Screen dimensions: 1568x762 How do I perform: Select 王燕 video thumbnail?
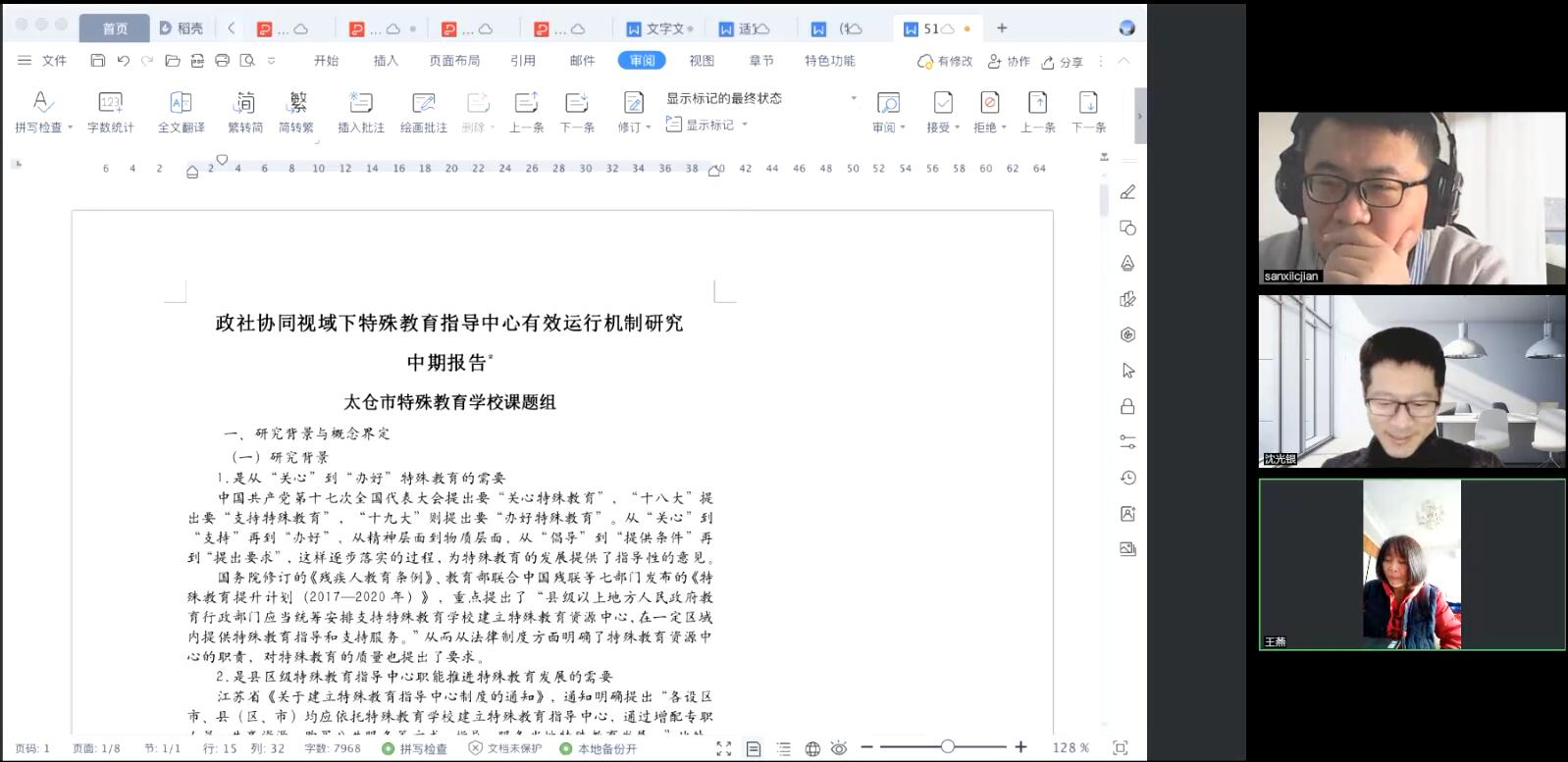click(x=1412, y=564)
